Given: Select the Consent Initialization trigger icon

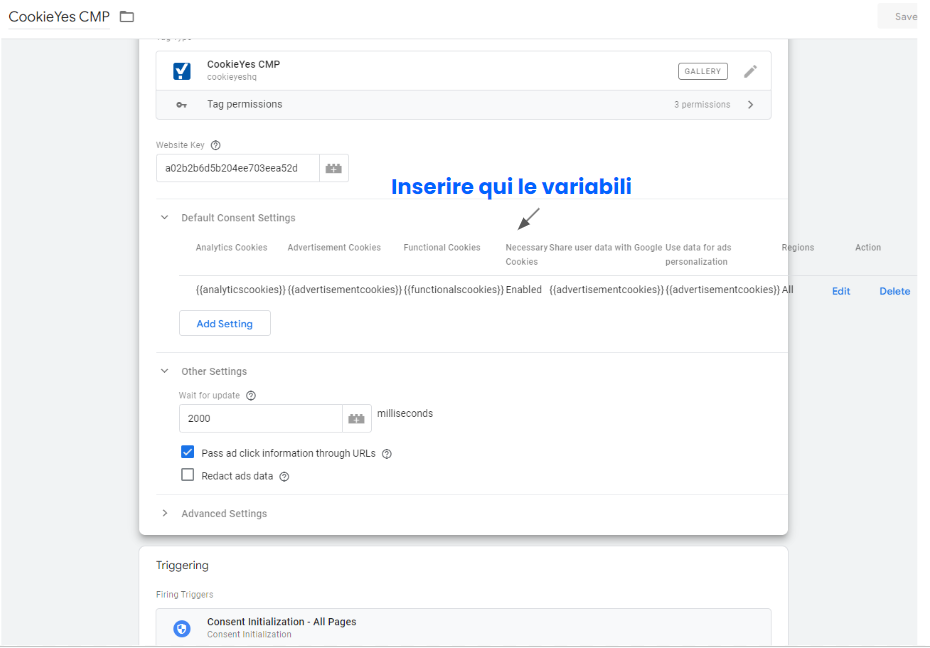Looking at the screenshot, I should coord(182,628).
